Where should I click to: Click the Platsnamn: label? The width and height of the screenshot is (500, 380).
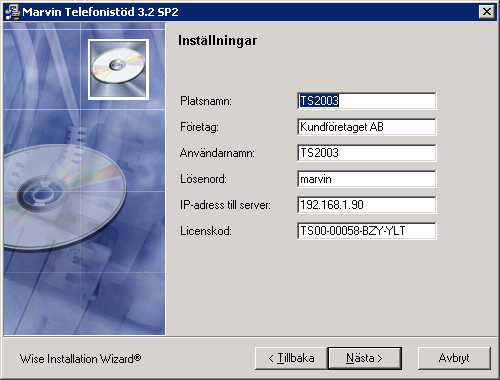pyautogui.click(x=206, y=101)
